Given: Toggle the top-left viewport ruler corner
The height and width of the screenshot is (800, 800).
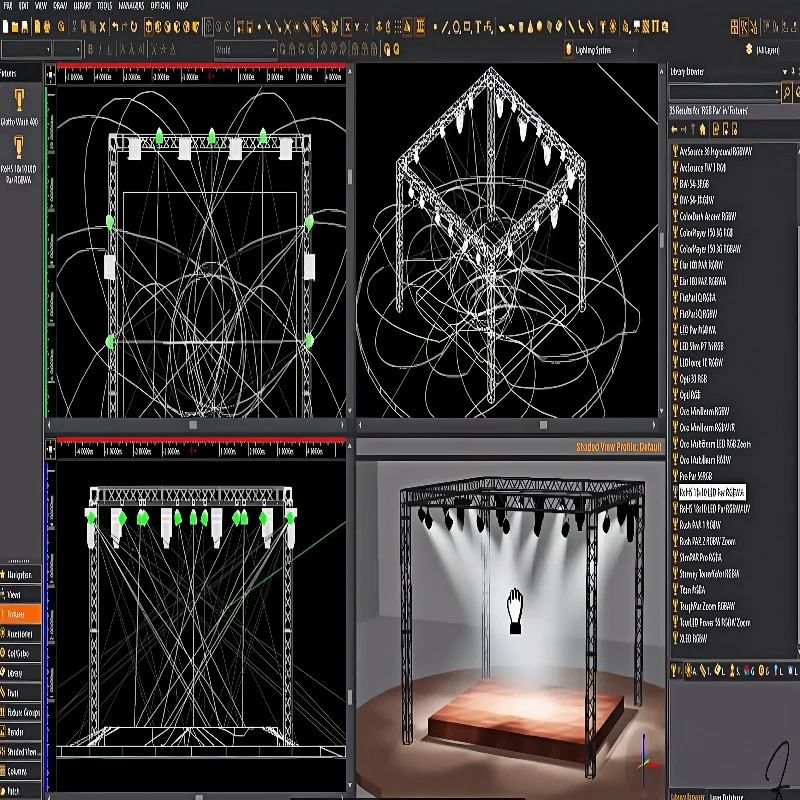Looking at the screenshot, I should click(51, 76).
